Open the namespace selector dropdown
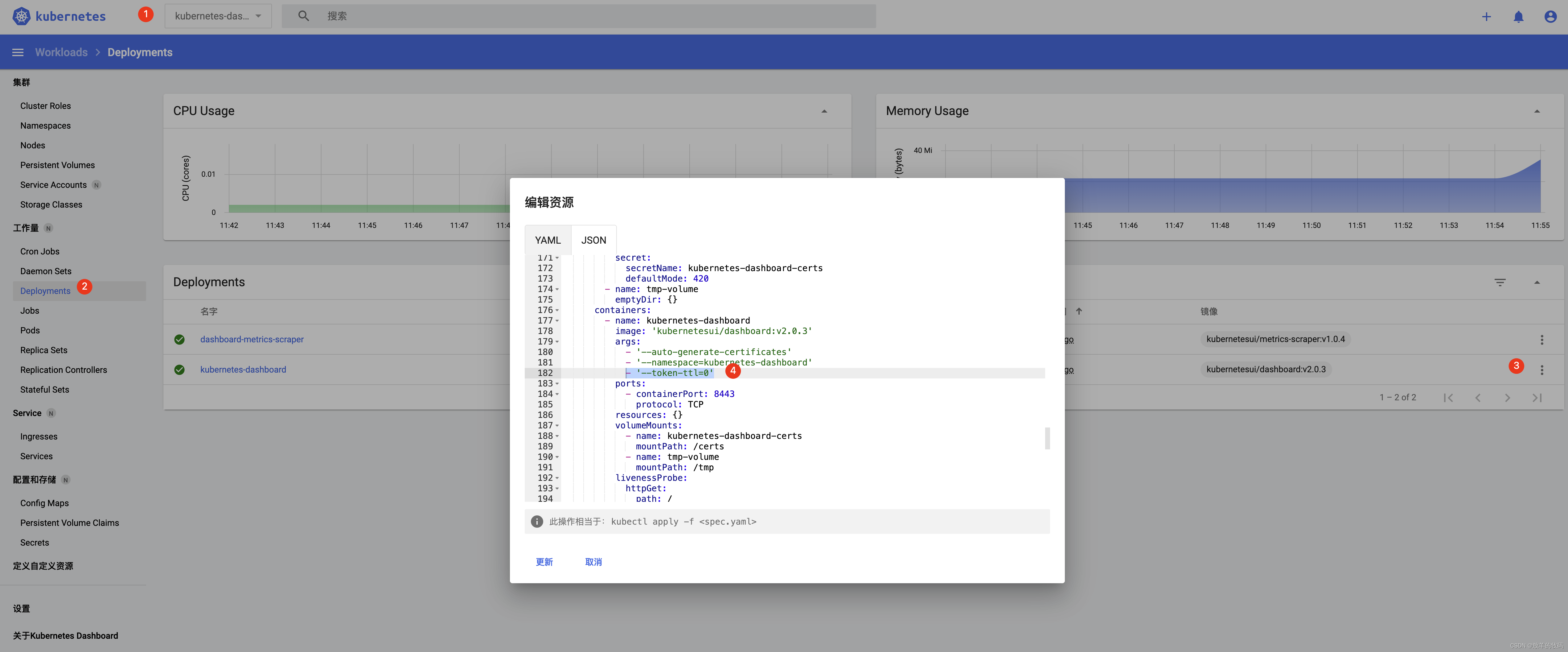This screenshot has width=1568, height=652. click(218, 16)
